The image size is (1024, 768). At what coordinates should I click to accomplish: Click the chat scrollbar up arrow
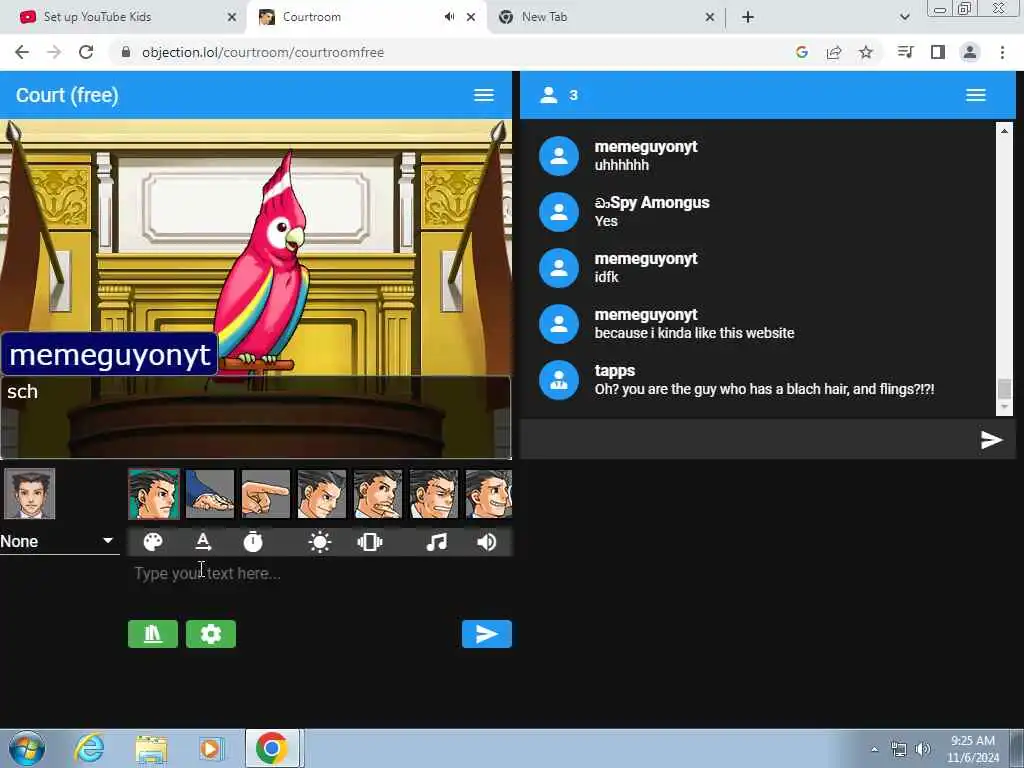(1004, 131)
